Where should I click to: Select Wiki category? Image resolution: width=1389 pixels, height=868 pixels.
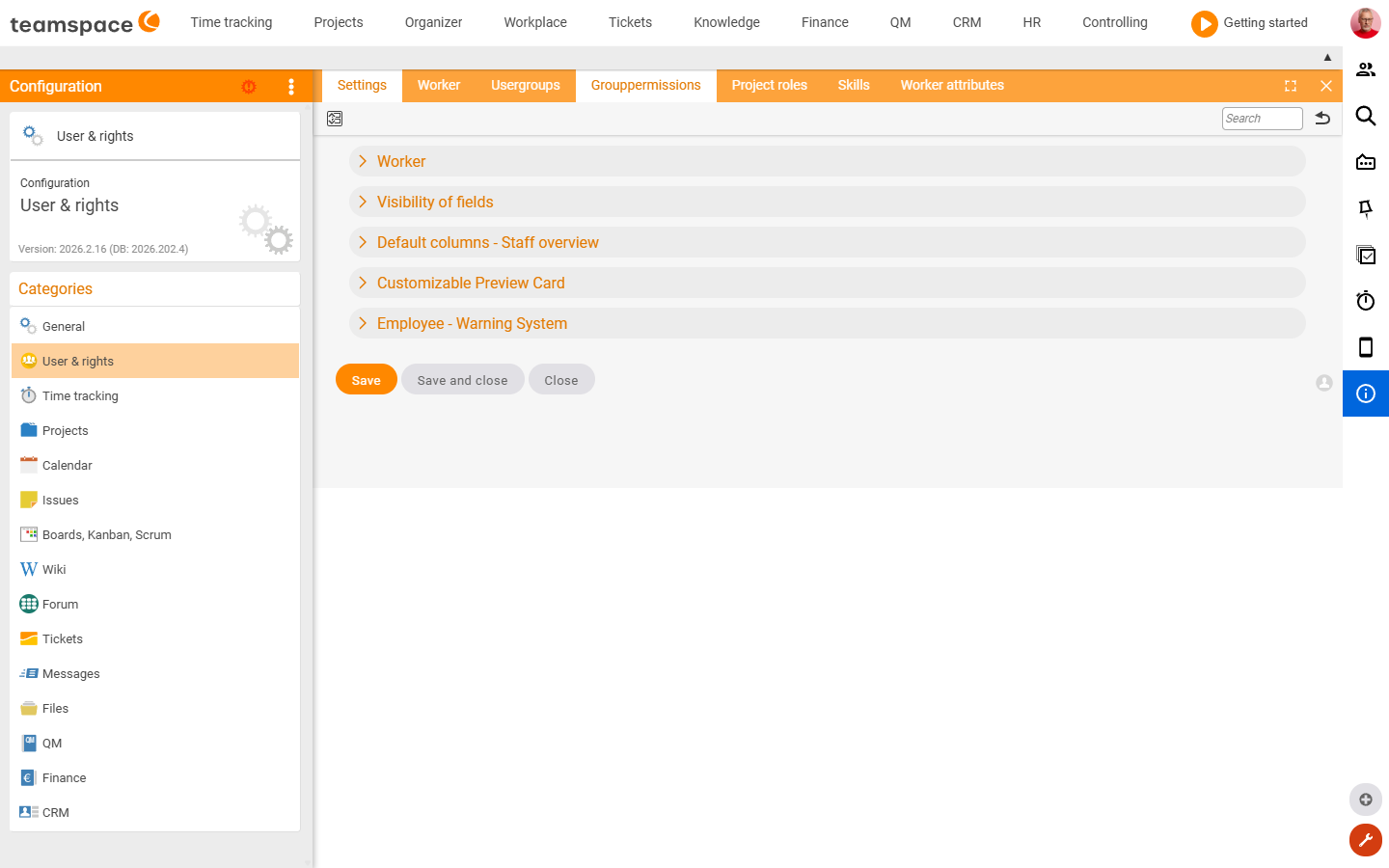tap(155, 569)
